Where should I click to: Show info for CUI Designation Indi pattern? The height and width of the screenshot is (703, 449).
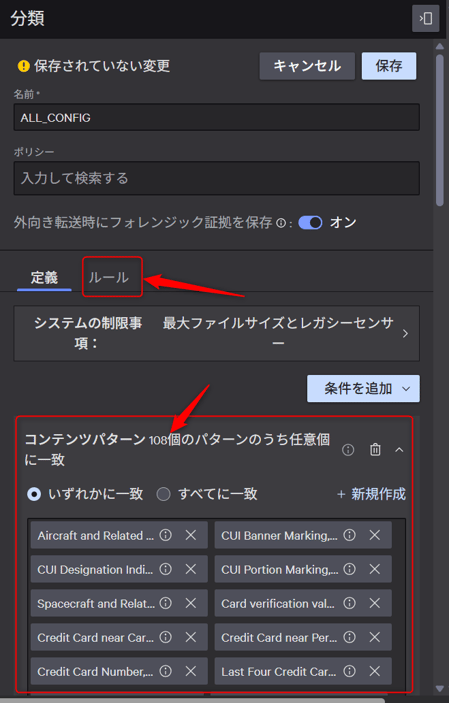166,569
